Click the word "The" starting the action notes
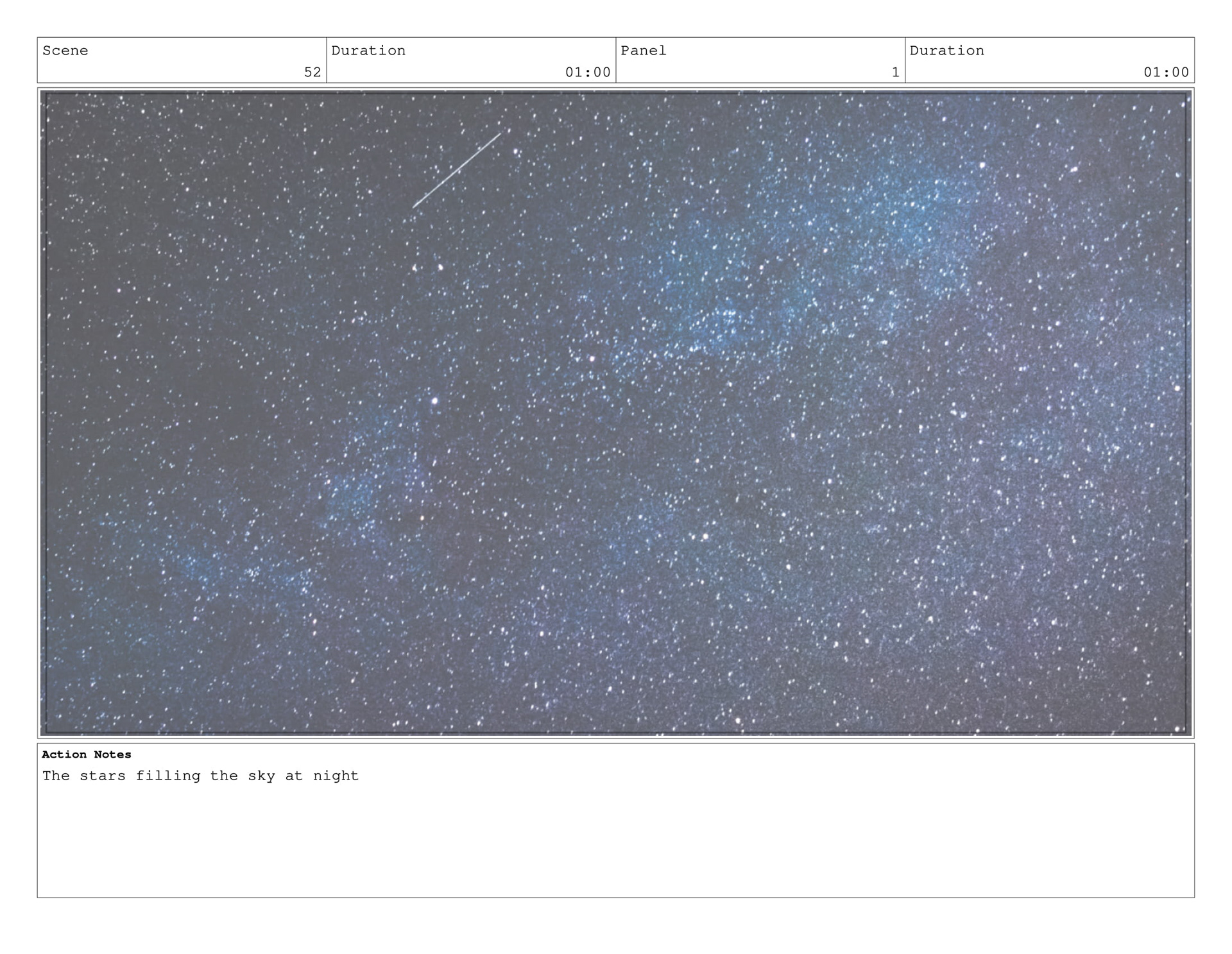 click(56, 776)
